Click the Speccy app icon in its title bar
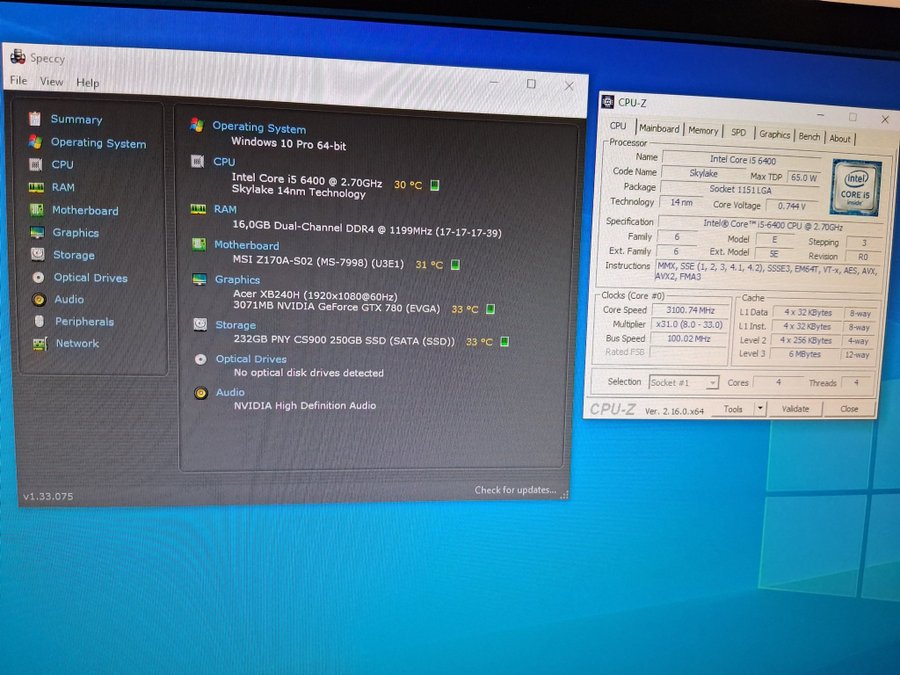The width and height of the screenshot is (900, 675). click(18, 56)
